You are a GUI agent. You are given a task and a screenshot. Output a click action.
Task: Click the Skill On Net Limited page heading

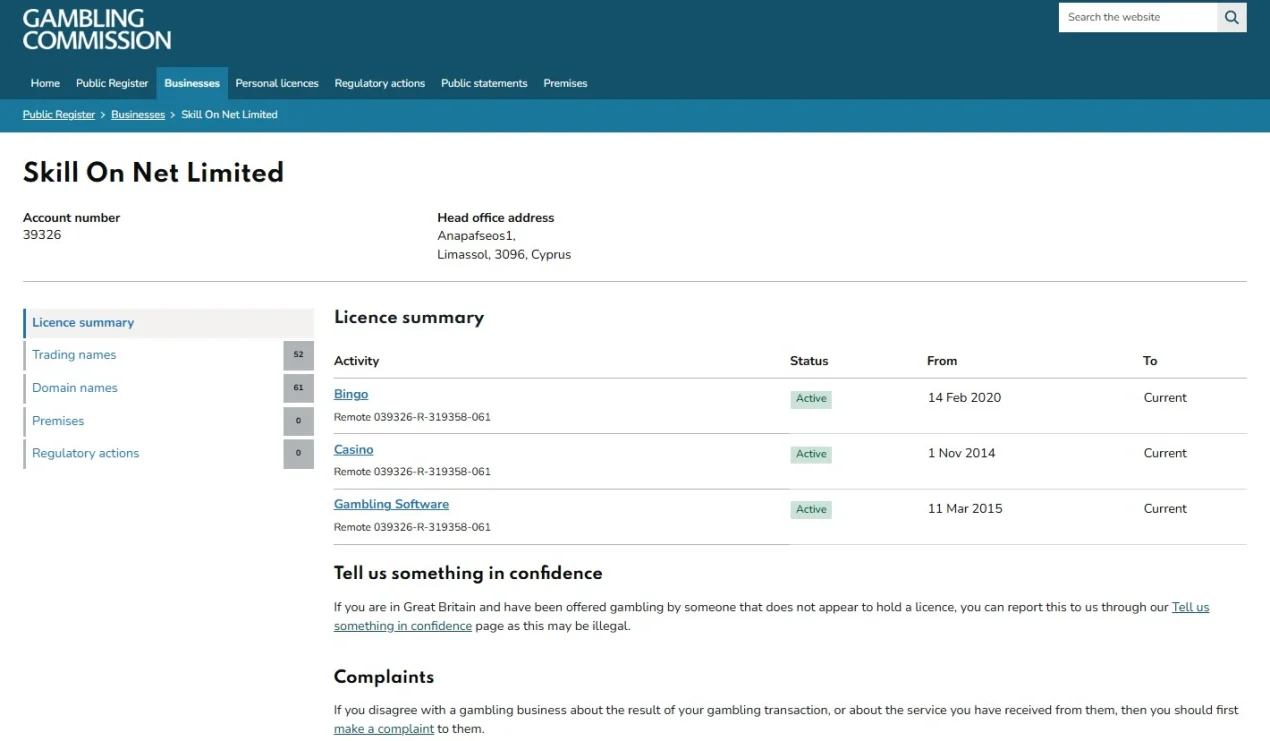click(153, 173)
